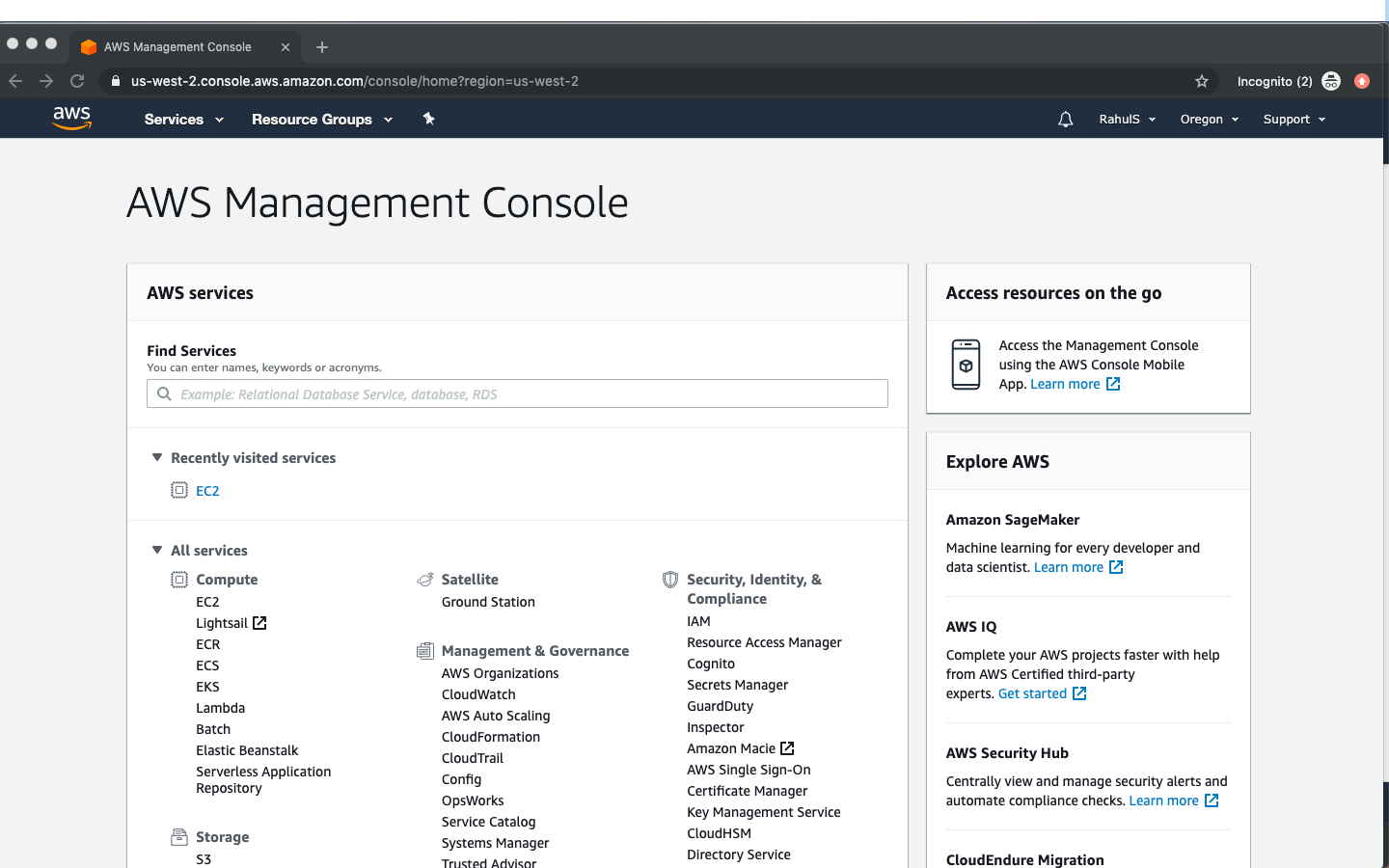Open notifications via the bell icon
Viewport: 1389px width, 868px height.
(1065, 119)
